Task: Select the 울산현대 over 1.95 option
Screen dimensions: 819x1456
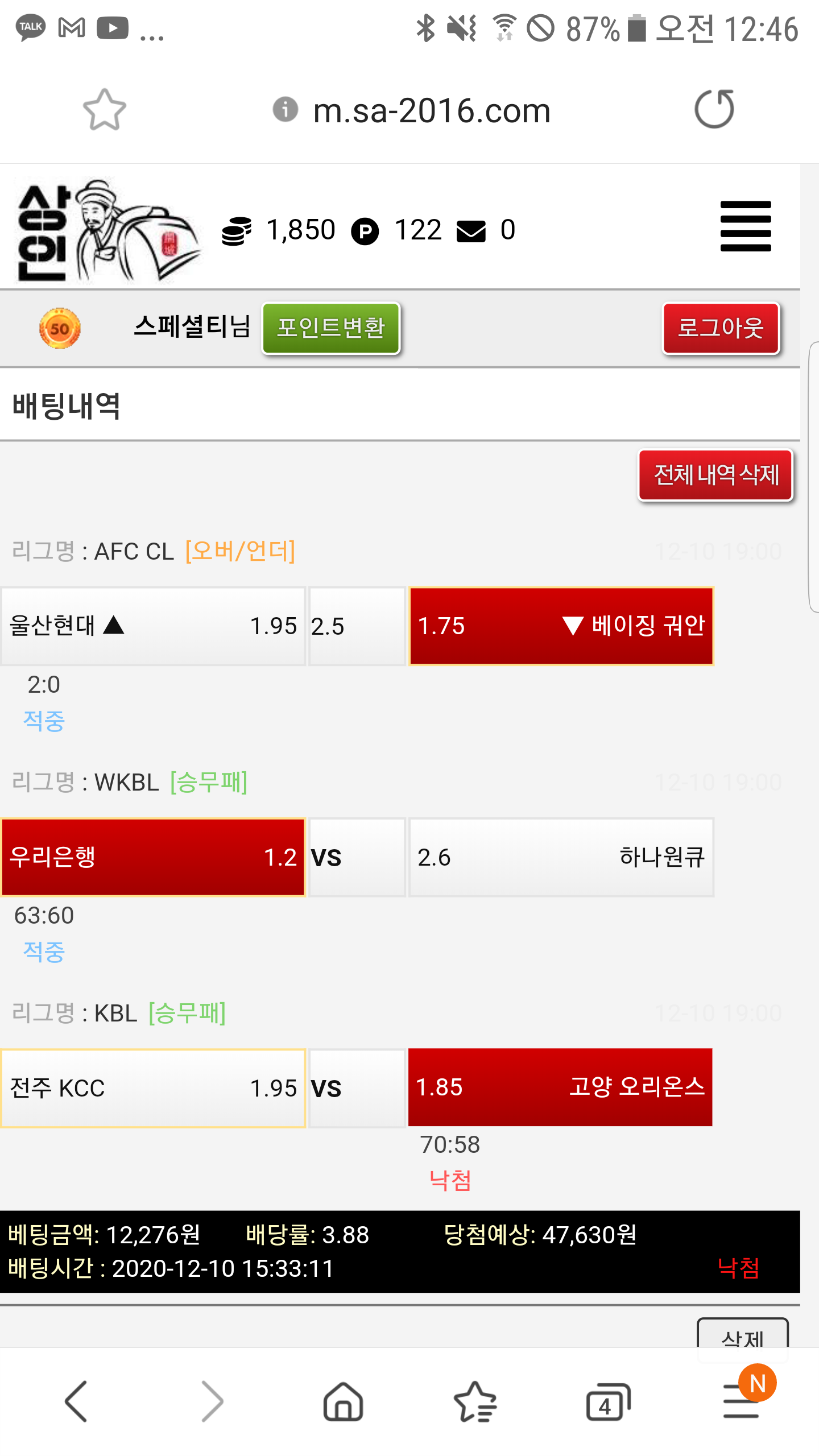Action: [x=153, y=626]
